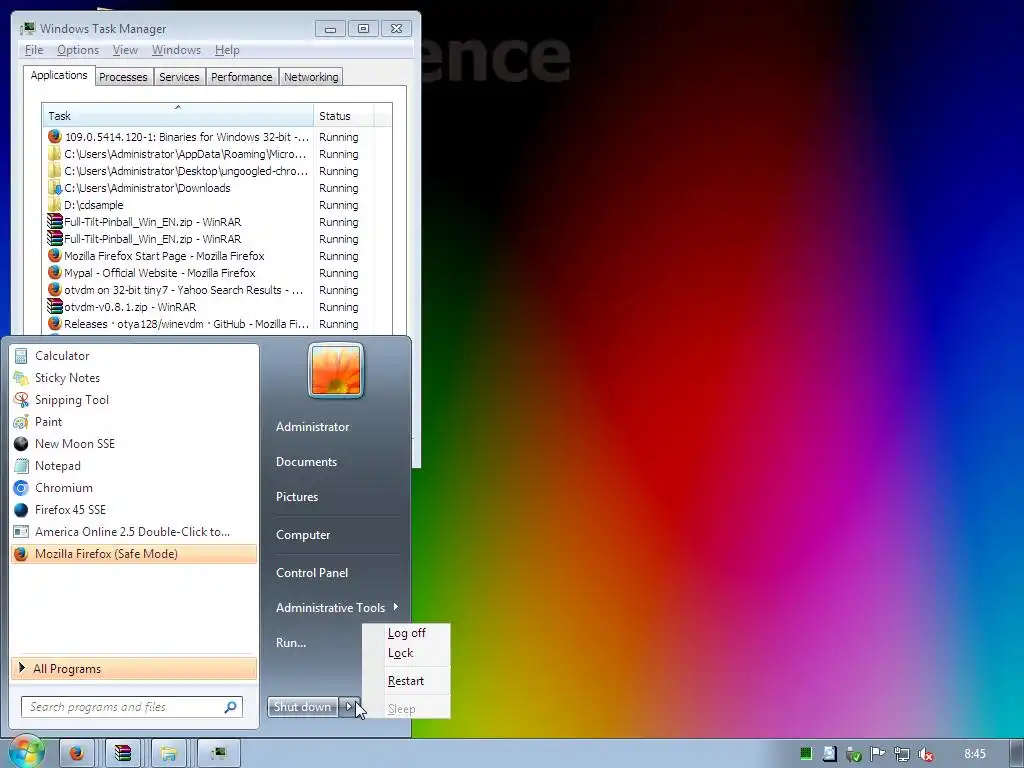Open Calculator from the Start menu

[134, 356]
